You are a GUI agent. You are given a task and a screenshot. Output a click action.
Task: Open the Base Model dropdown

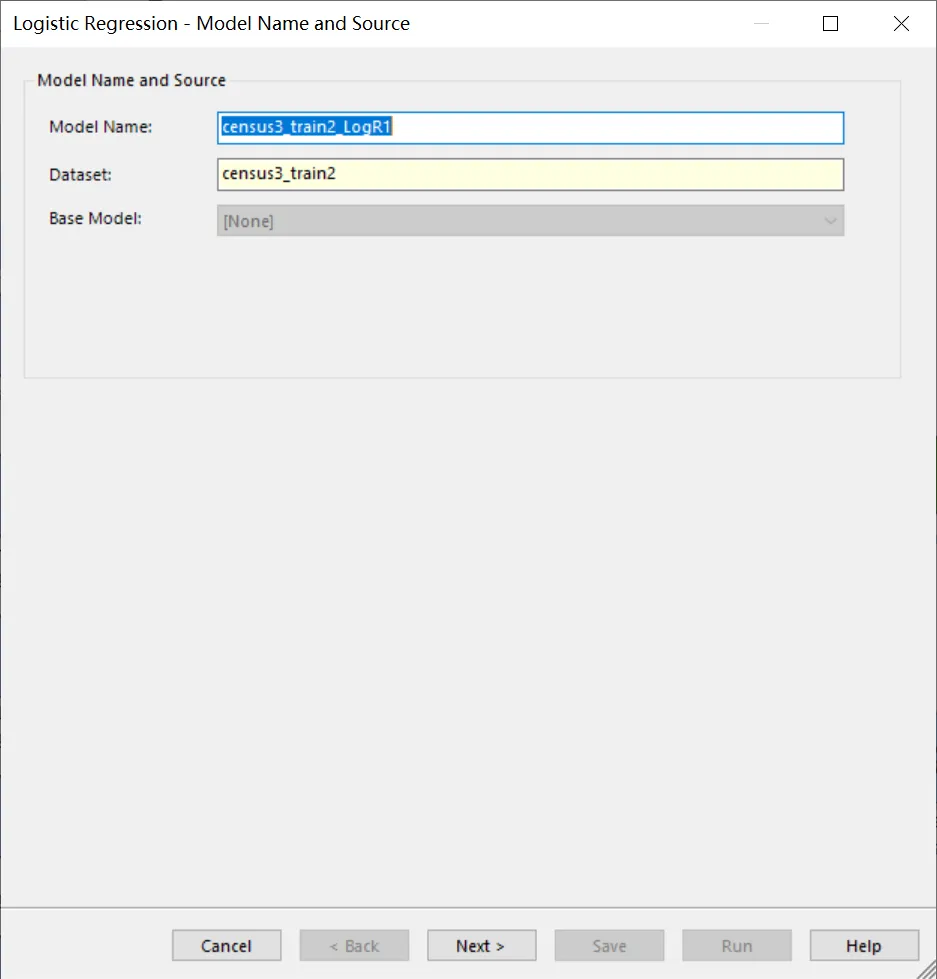[x=531, y=221]
